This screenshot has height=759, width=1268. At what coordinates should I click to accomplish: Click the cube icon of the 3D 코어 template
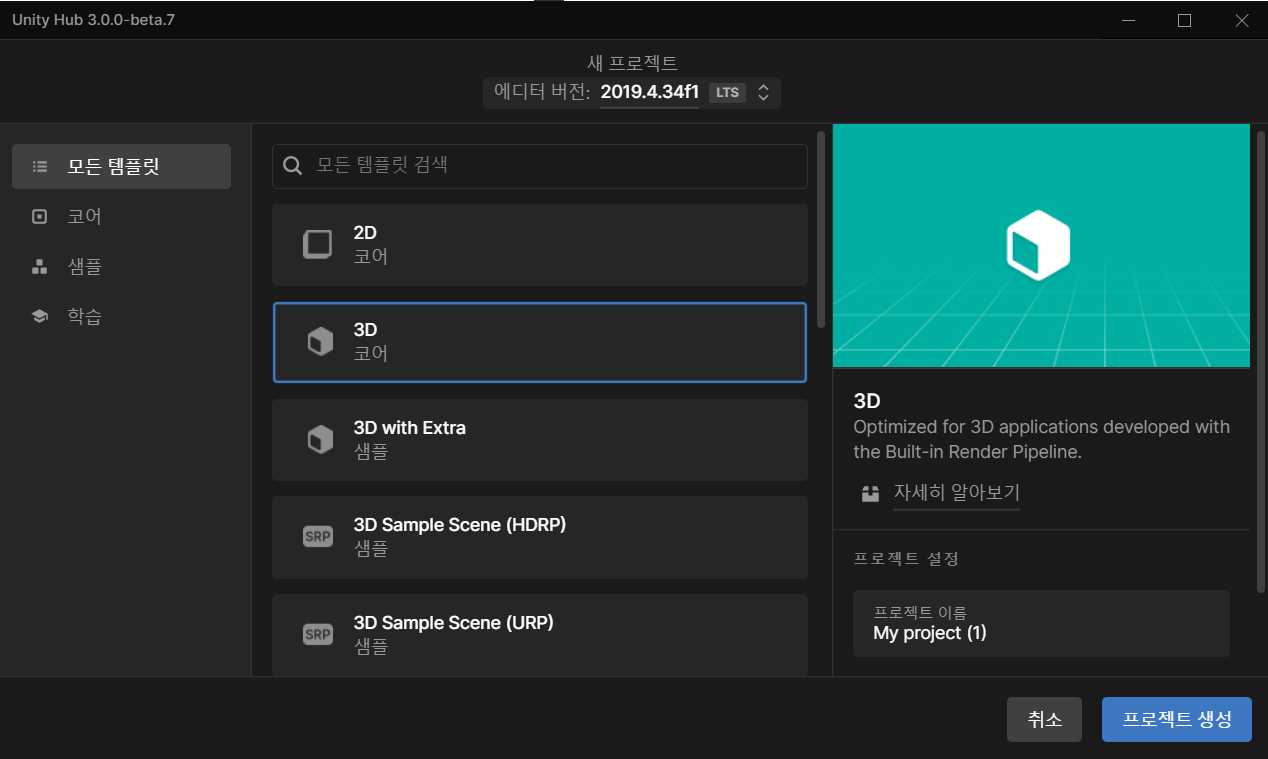pos(319,342)
